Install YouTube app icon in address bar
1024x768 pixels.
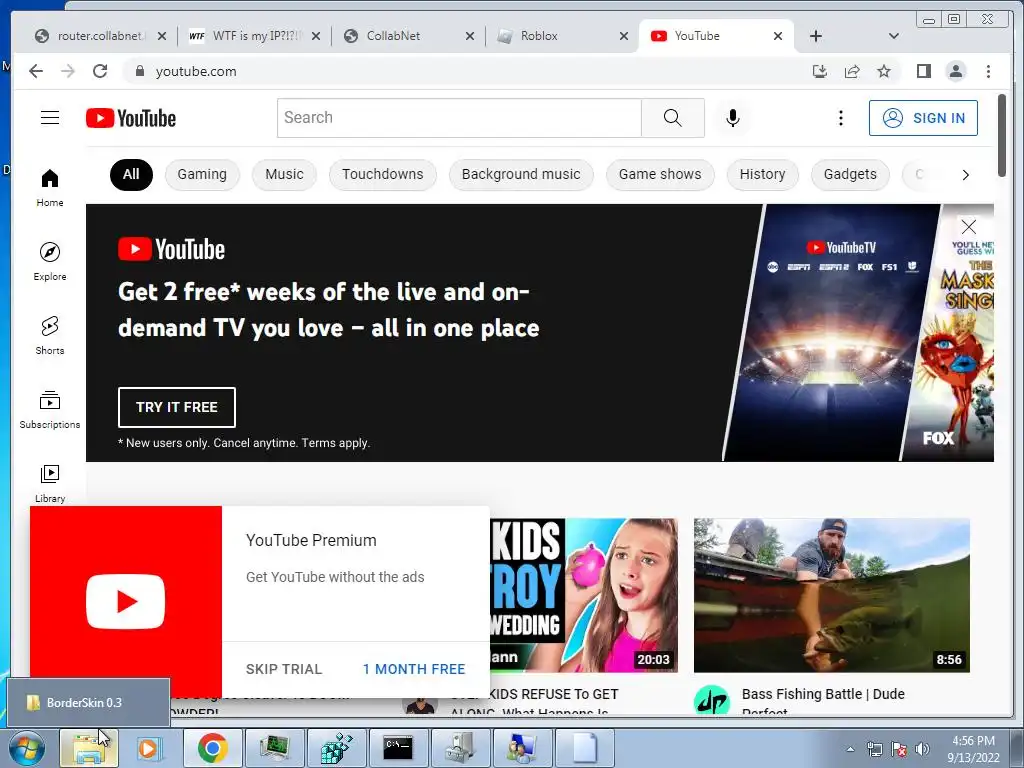click(x=820, y=71)
